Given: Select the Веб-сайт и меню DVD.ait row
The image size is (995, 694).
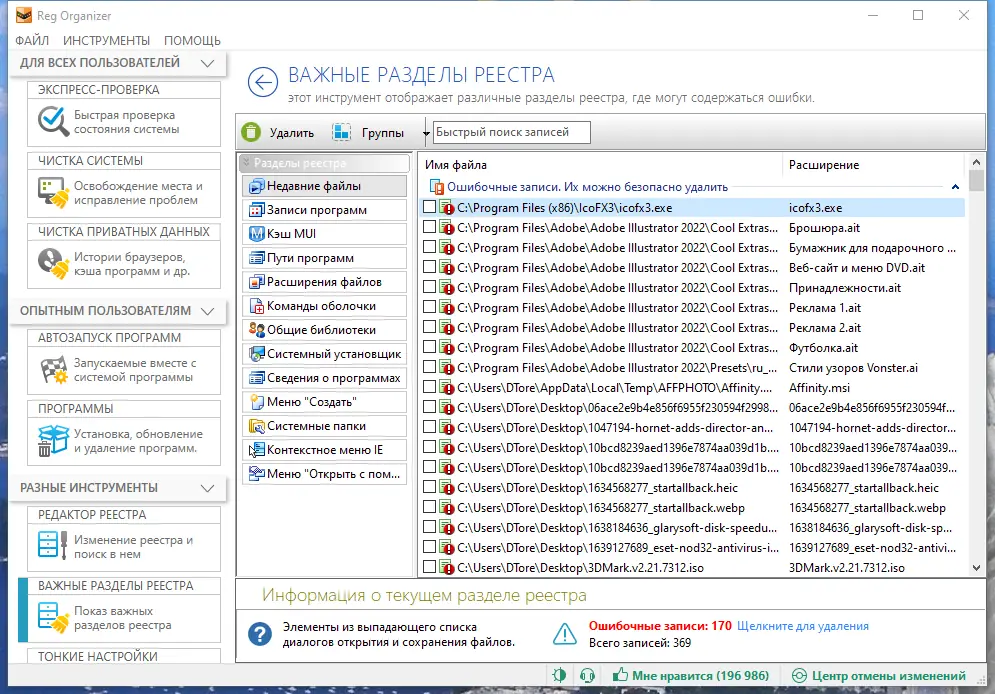Looking at the screenshot, I should coord(692,267).
